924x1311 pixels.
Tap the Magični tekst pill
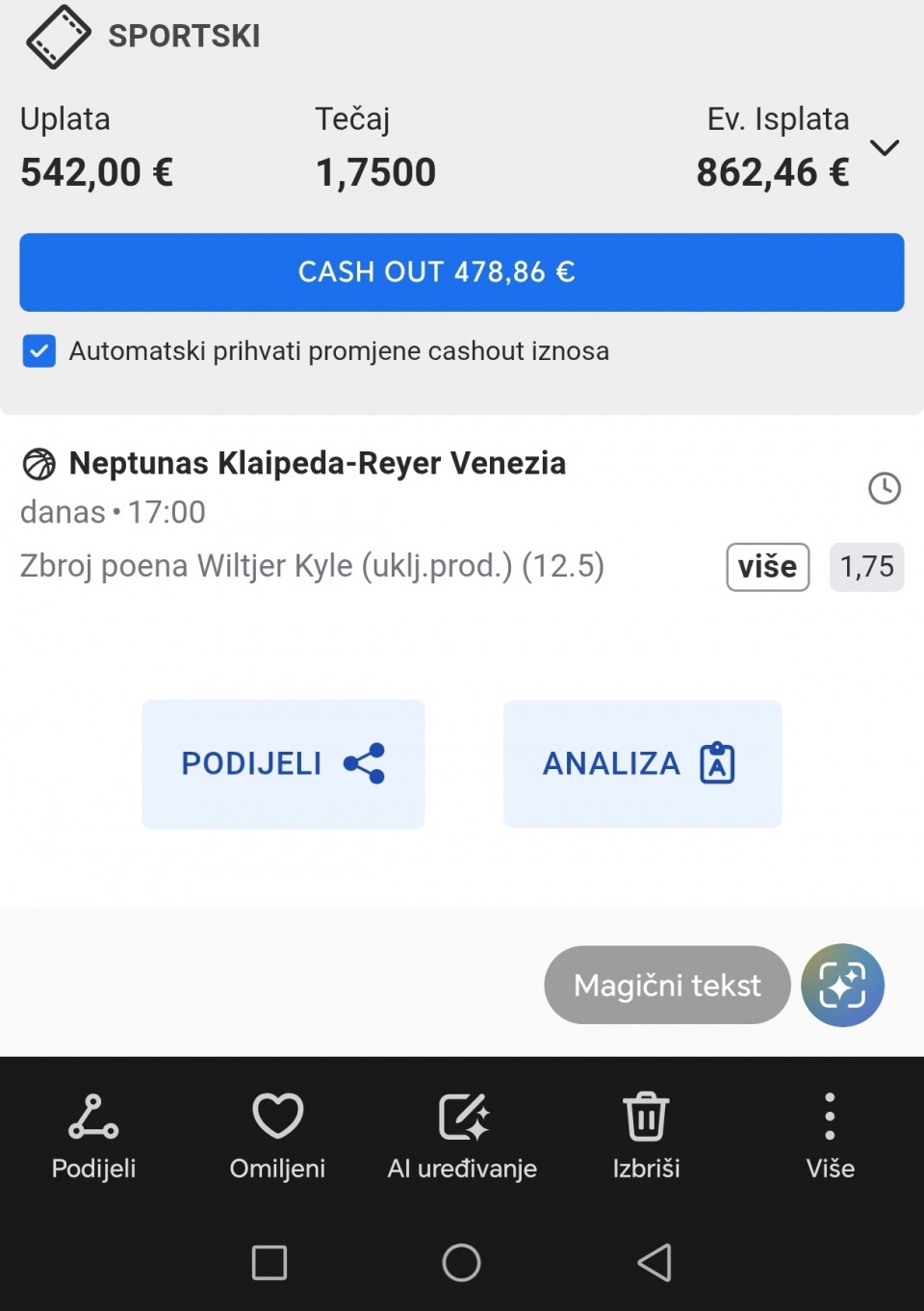click(x=667, y=985)
